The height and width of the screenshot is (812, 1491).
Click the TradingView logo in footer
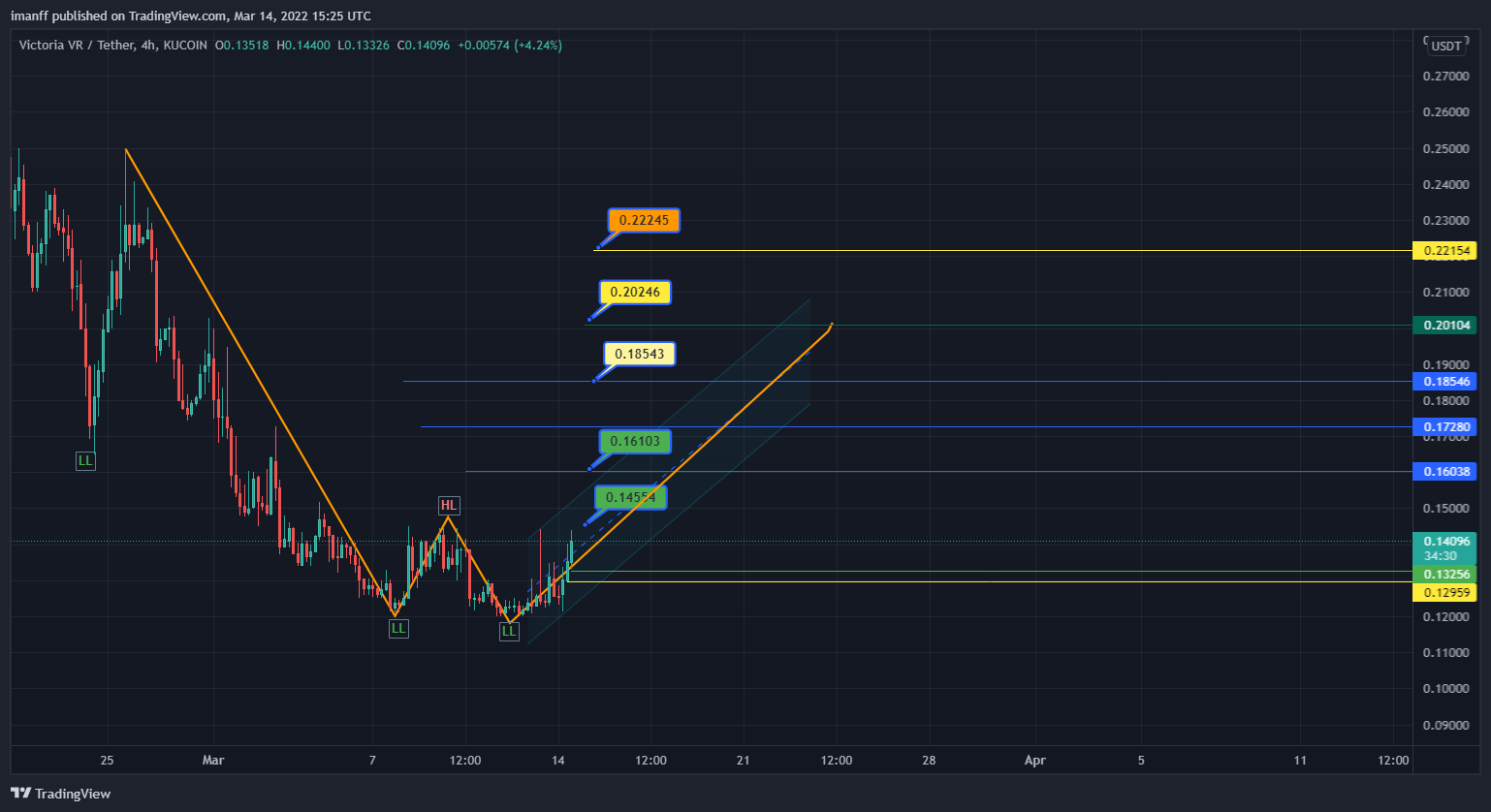[x=61, y=794]
